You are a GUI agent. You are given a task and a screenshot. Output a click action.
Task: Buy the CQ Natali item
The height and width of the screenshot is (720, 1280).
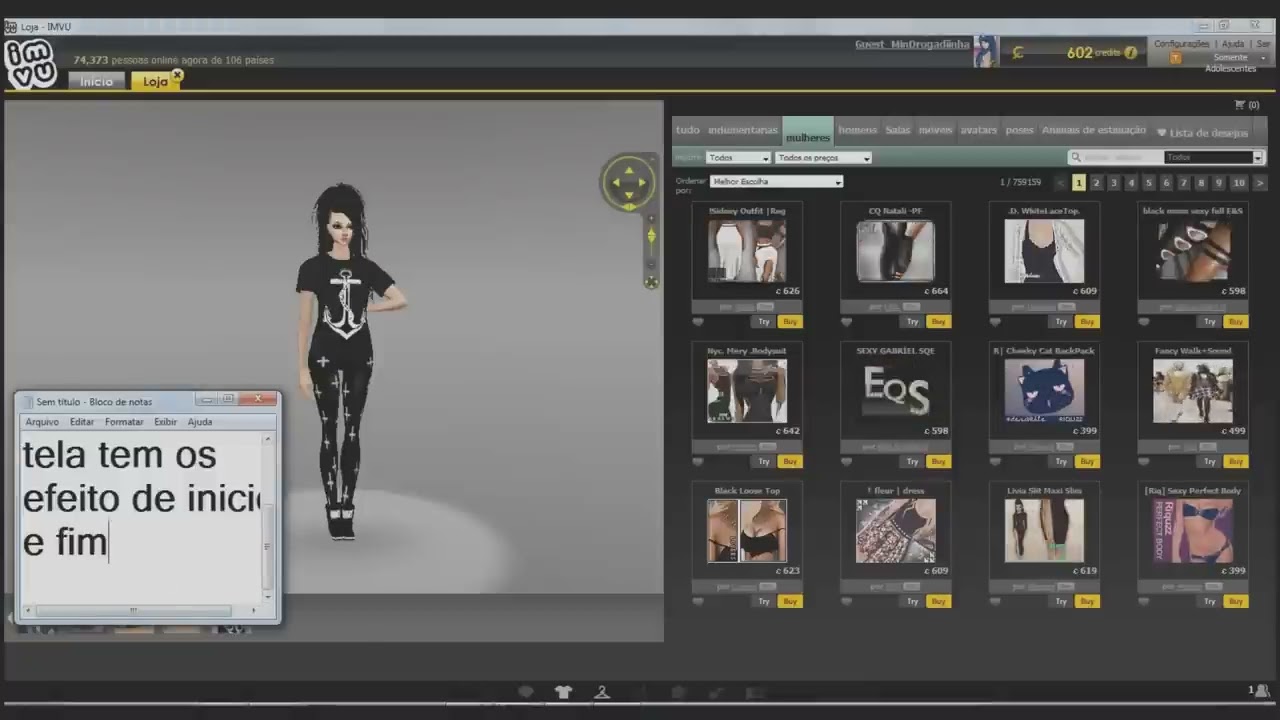[x=938, y=322]
